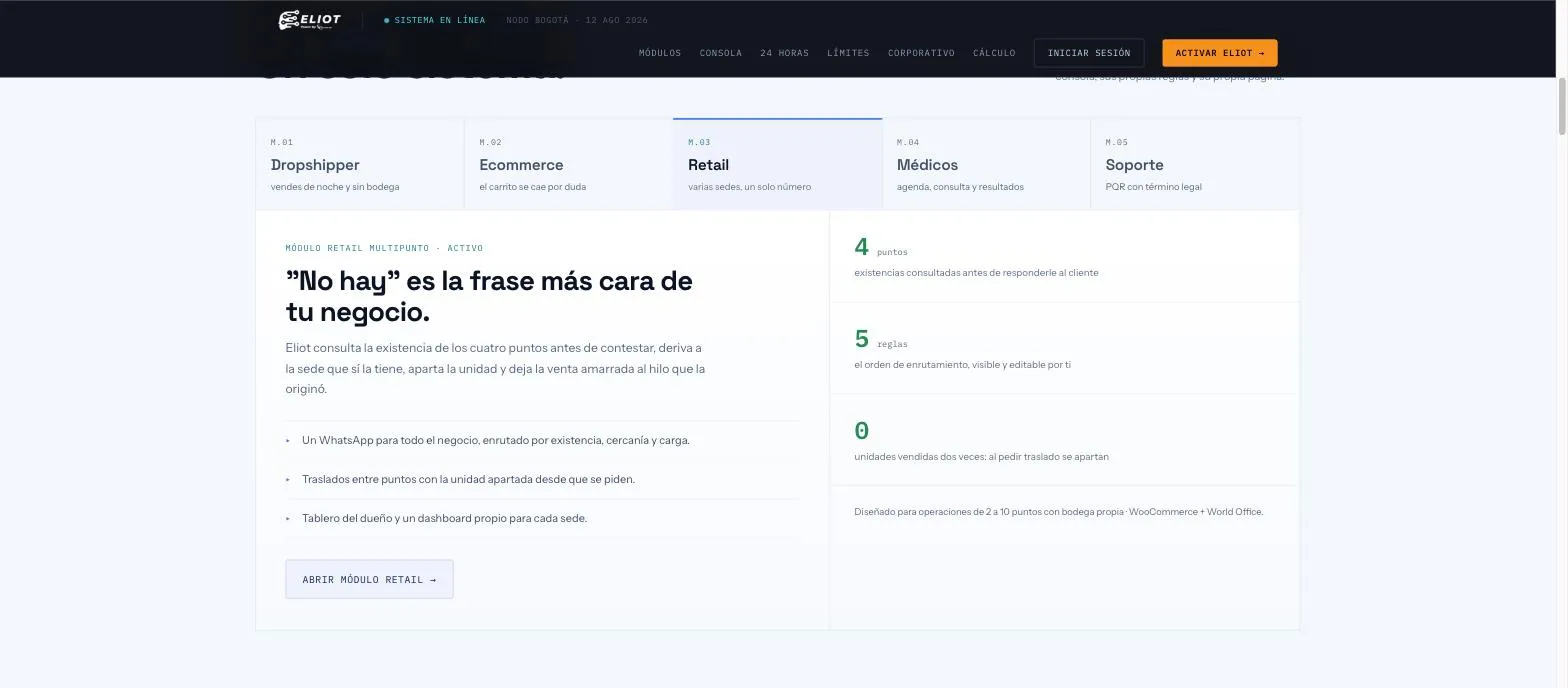
Task: Open the LÍMITES nav link
Action: (x=848, y=53)
